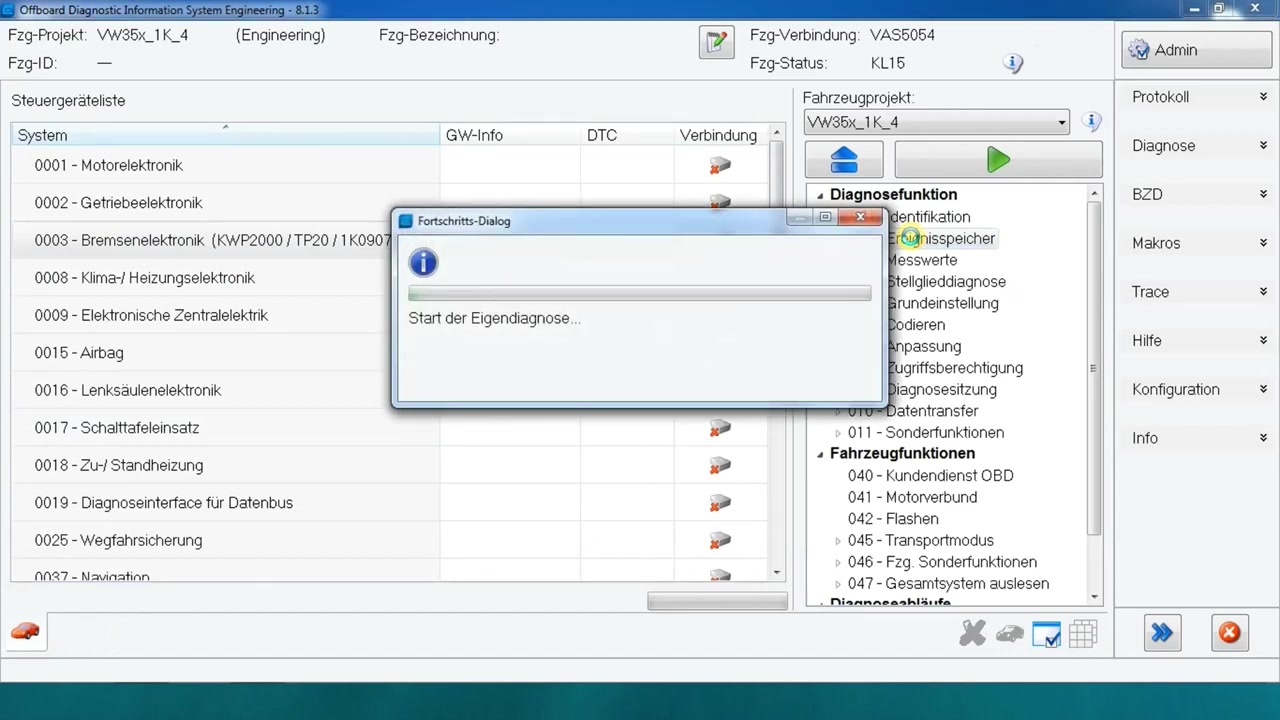Select 0016 - Lenksäulenelektronik row
The height and width of the screenshot is (720, 1280).
[200, 390]
